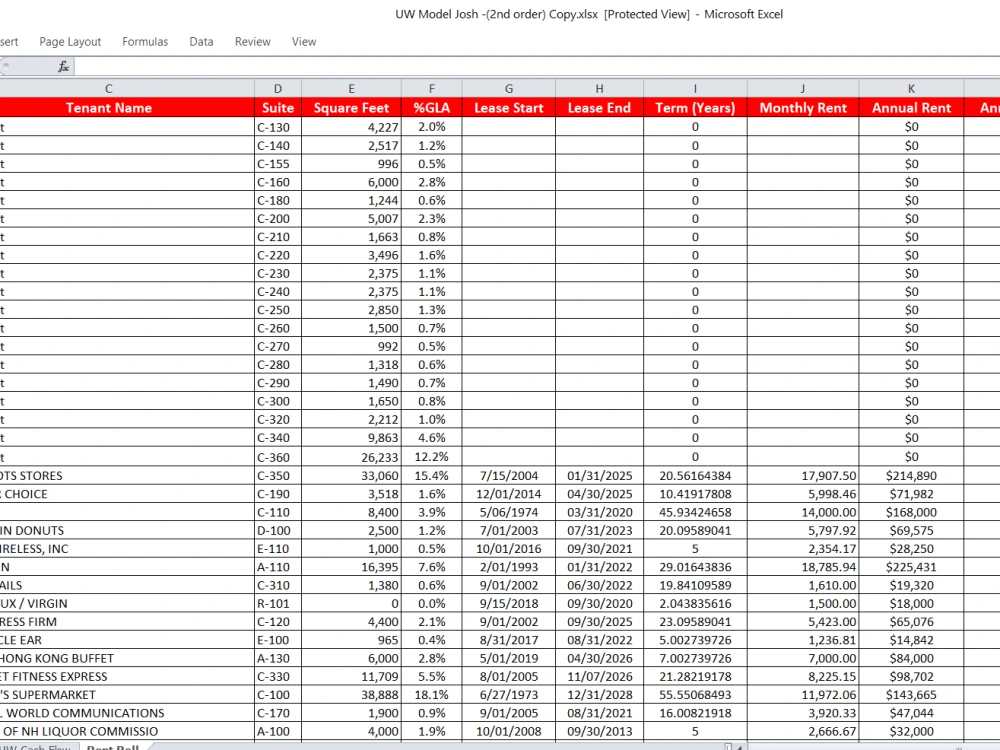Select annual rent cell $214,890
Viewport: 1000px width, 750px height.
911,476
